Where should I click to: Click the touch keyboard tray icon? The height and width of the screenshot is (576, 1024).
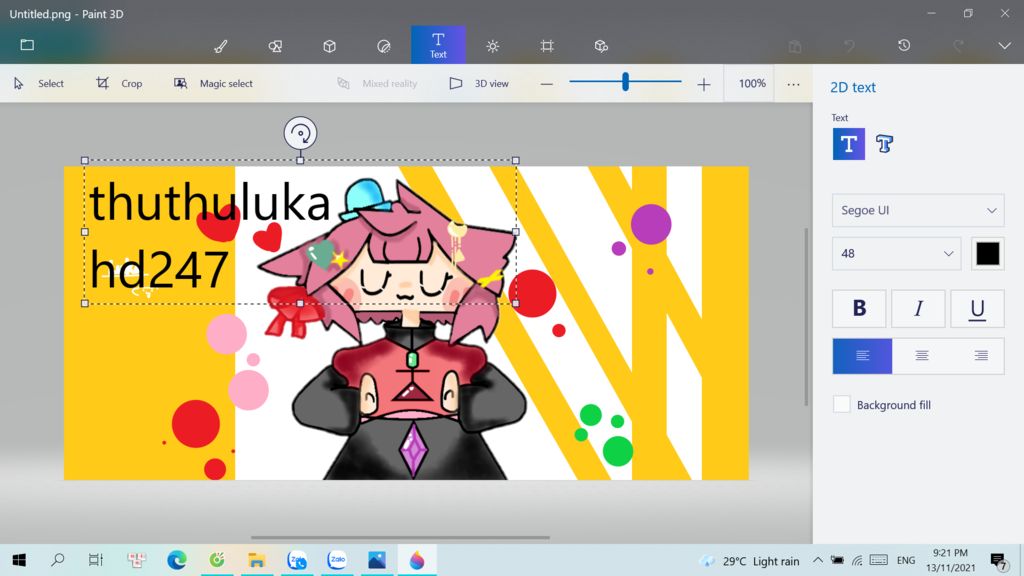tap(879, 560)
